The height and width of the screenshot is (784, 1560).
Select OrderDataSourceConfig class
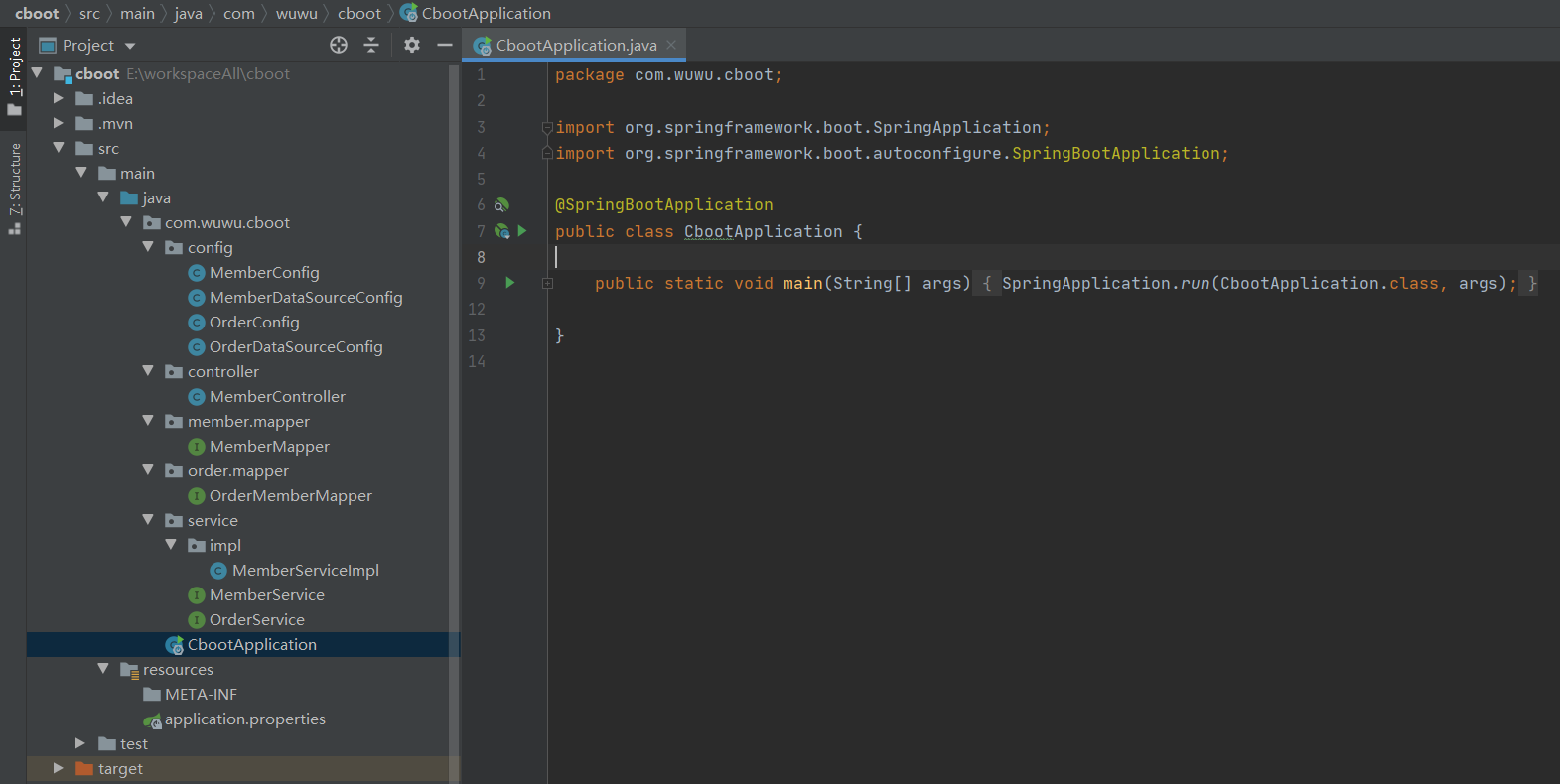(x=296, y=346)
